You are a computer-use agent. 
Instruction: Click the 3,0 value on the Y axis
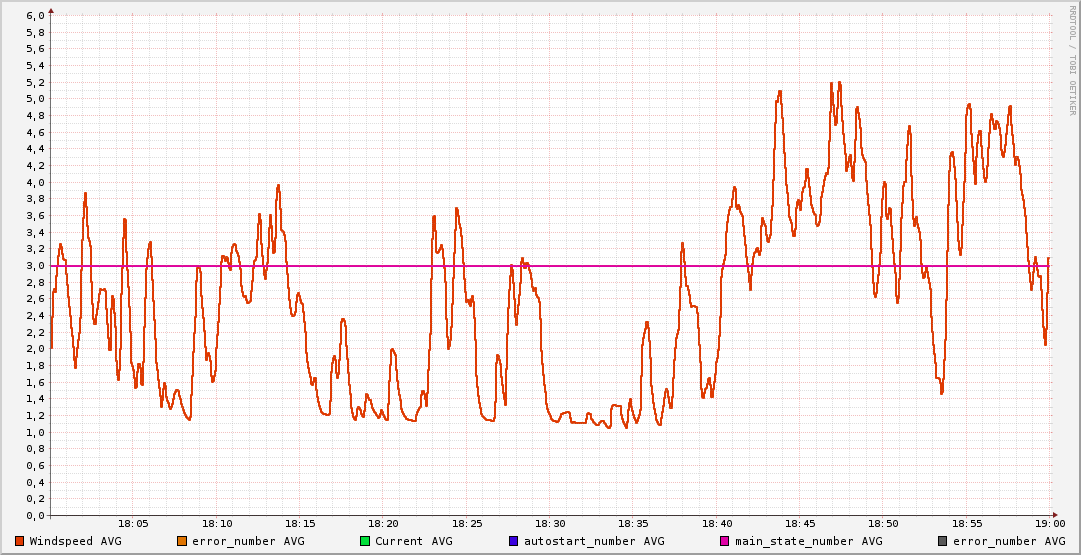34,266
